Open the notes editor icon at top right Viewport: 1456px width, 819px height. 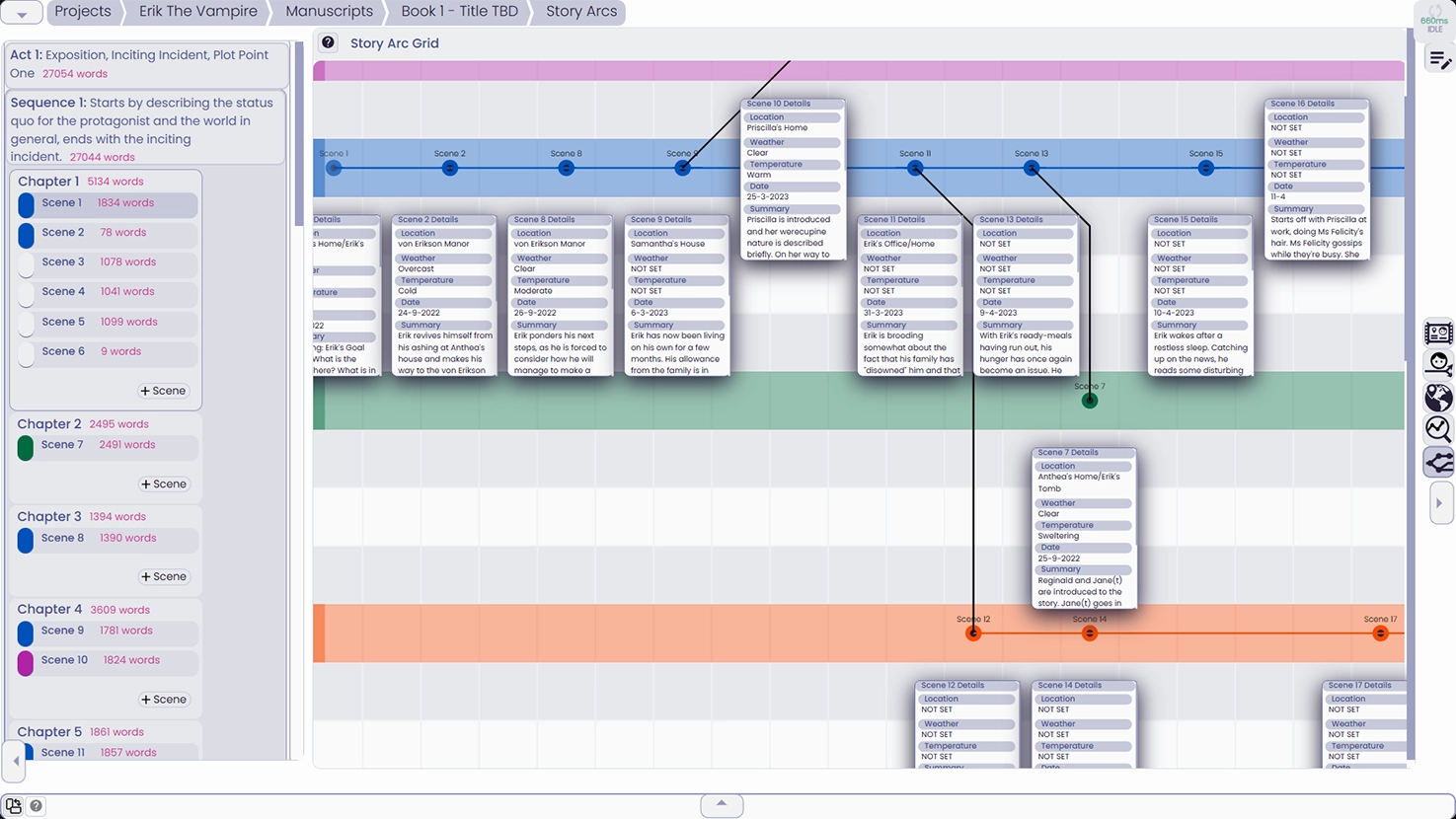click(x=1439, y=60)
